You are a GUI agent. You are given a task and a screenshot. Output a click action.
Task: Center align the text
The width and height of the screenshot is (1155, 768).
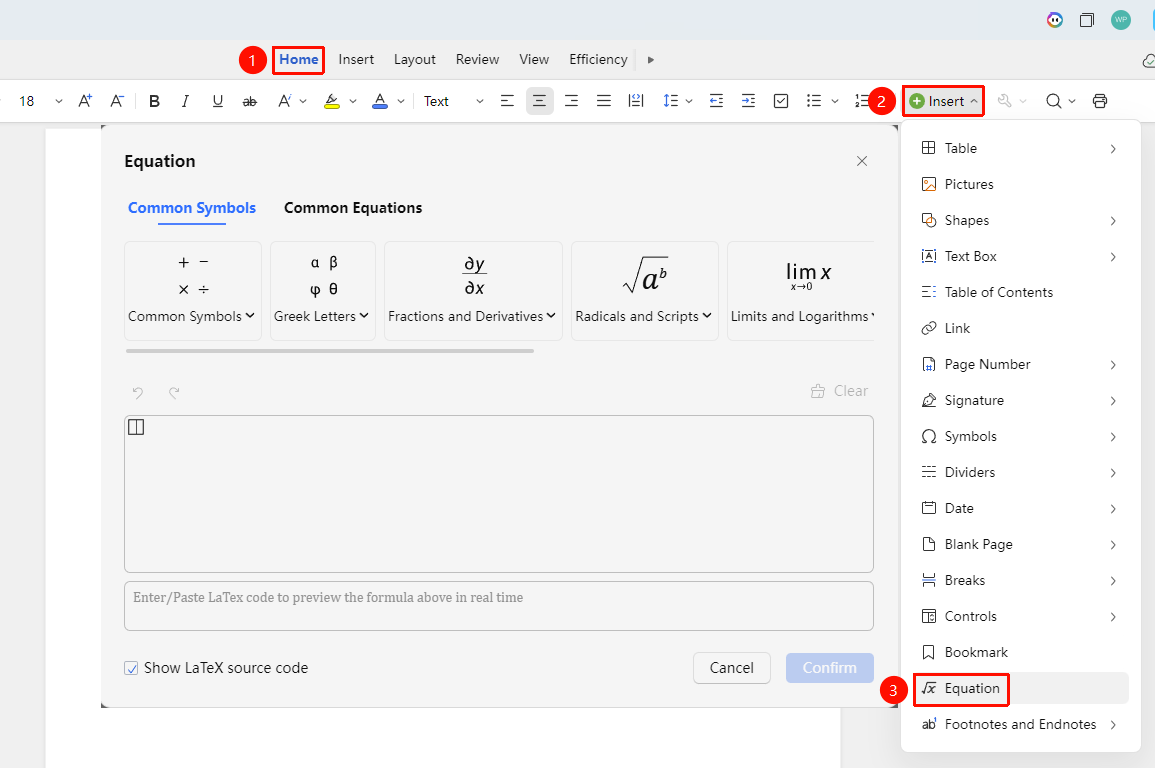tap(539, 101)
